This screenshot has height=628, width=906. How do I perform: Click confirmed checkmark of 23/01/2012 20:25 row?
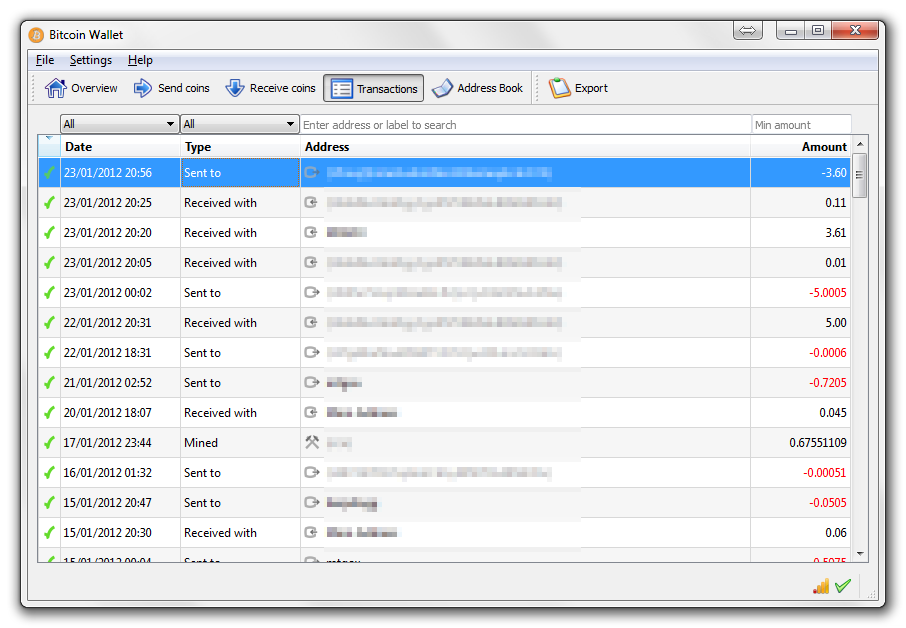[49, 203]
